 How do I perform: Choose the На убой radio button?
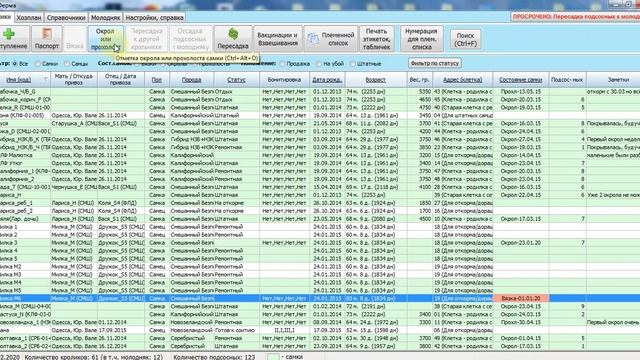point(319,64)
